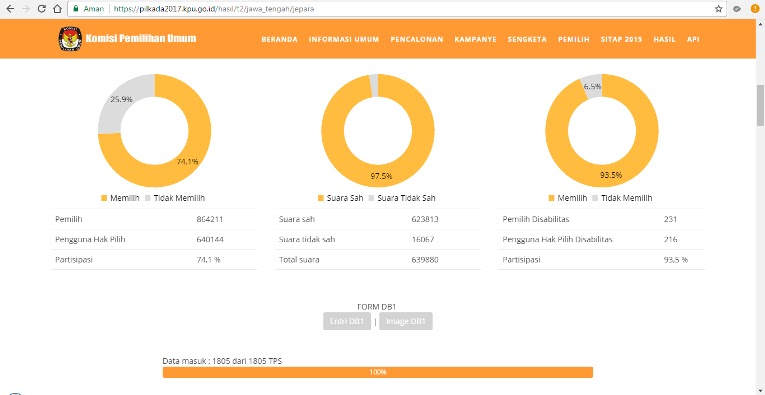Click the grey extension icon beside the star

[737, 9]
